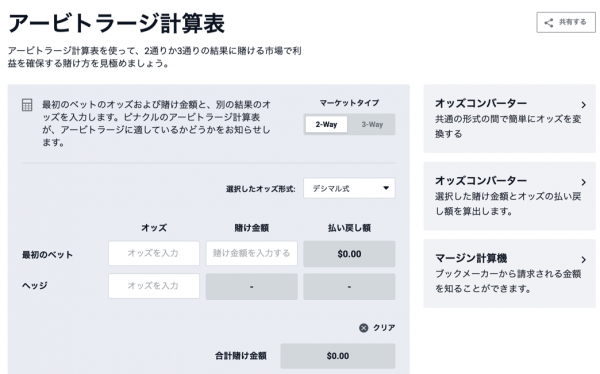Screen dimensions: 600x374
Task: Click the X clear icon near クリア
Action: 364,328
